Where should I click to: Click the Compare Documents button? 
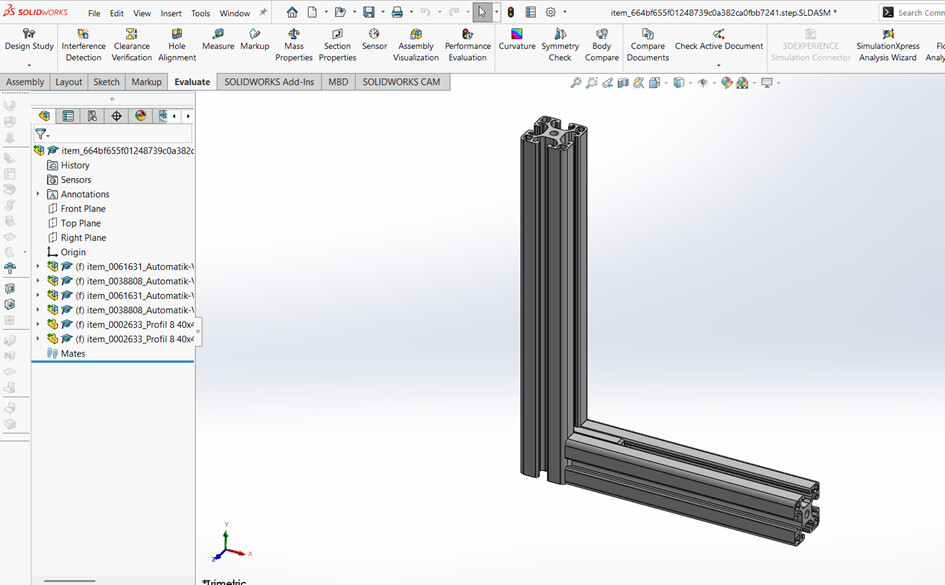tap(648, 45)
